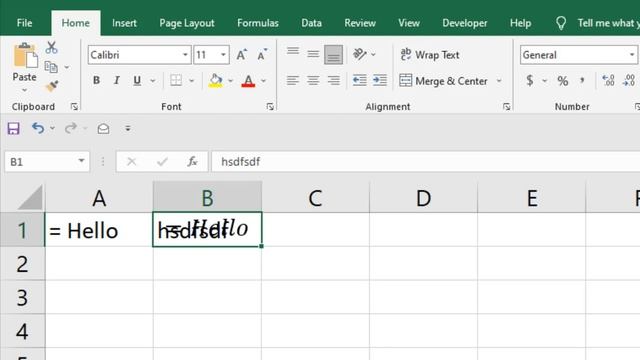Click the Increase Decimal icon
Viewport: 640px width, 360px height.
click(608, 80)
